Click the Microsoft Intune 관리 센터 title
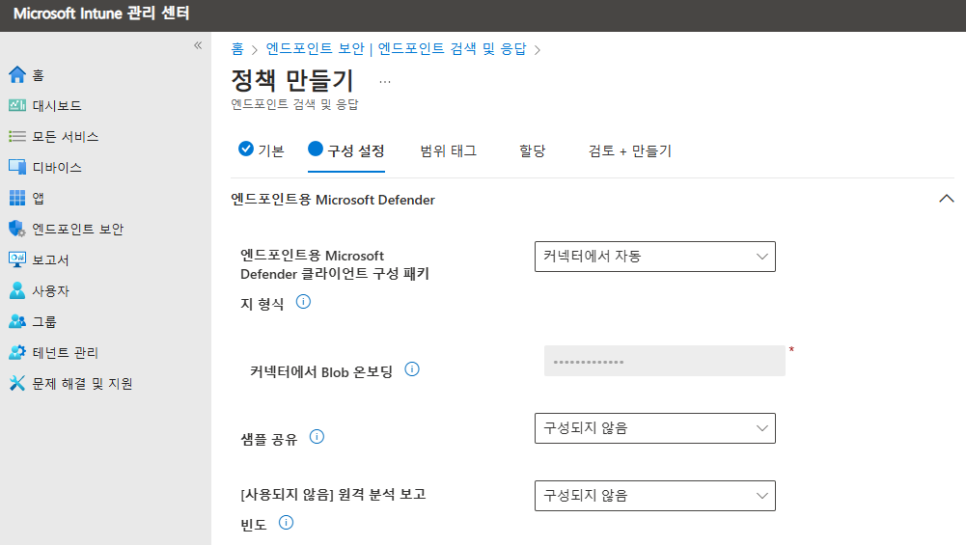 101,14
